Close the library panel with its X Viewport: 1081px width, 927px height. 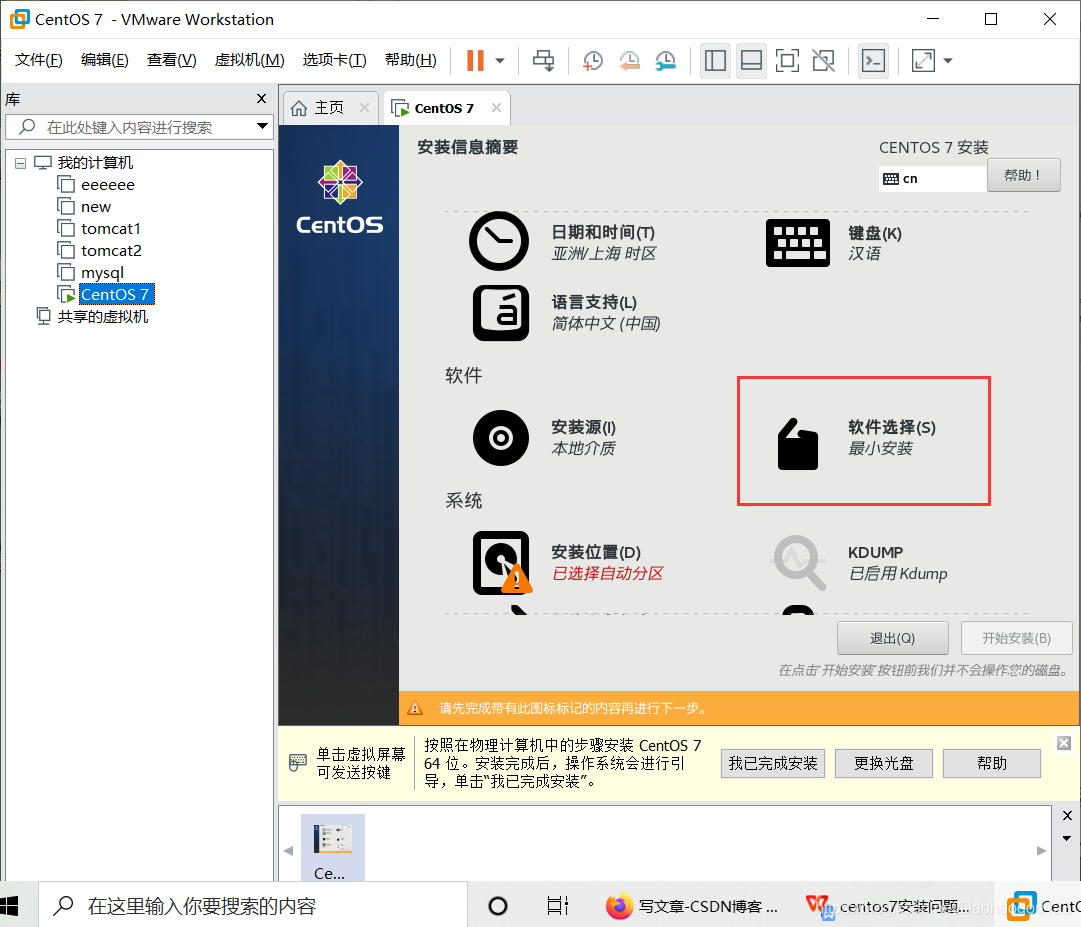261,99
